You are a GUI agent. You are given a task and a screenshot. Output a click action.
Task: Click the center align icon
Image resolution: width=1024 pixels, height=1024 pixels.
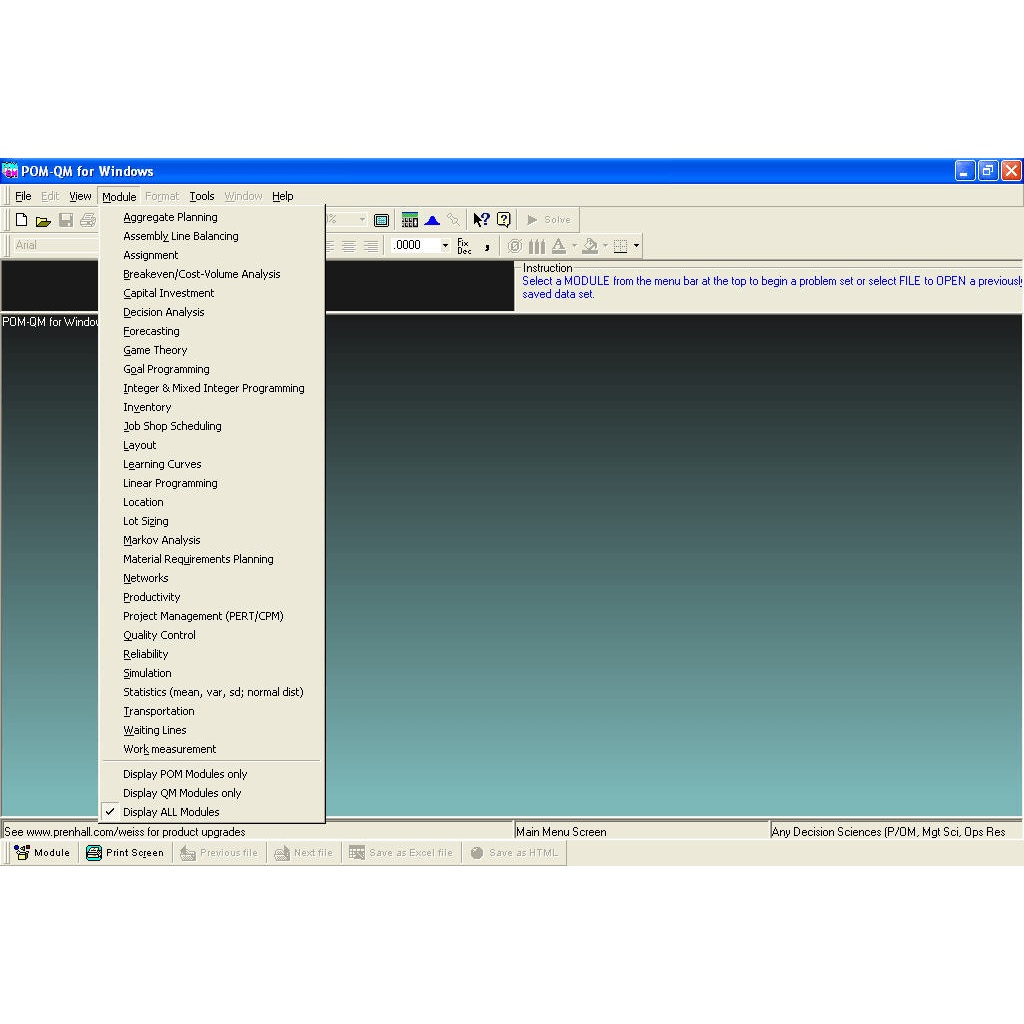point(349,246)
